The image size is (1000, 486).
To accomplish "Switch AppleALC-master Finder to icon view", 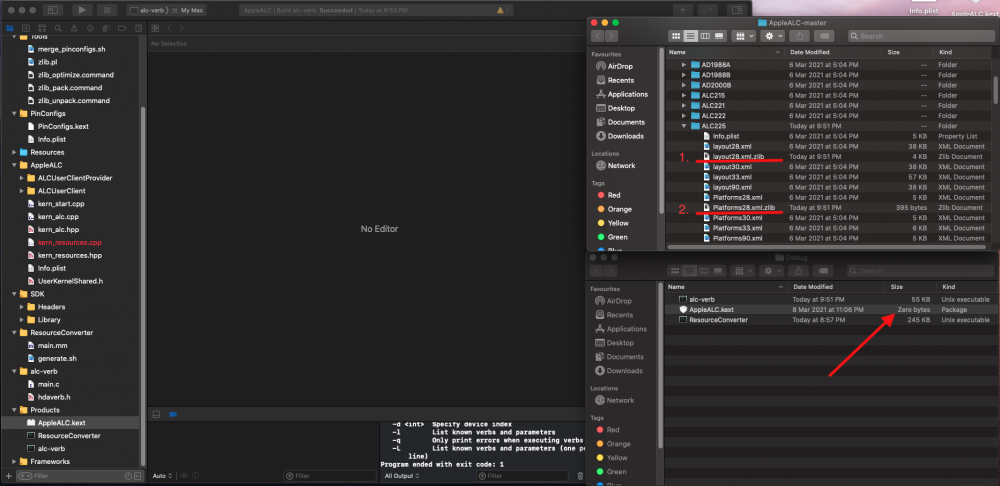I will (675, 36).
